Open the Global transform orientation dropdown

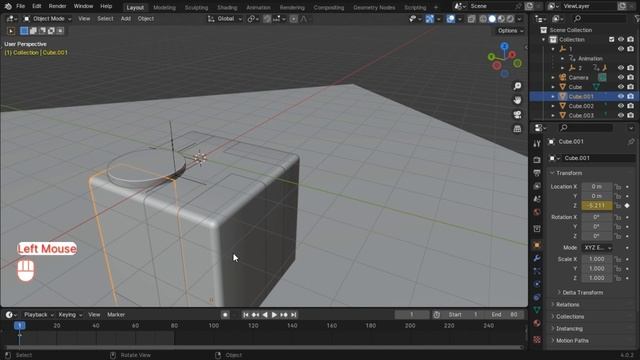coord(225,19)
